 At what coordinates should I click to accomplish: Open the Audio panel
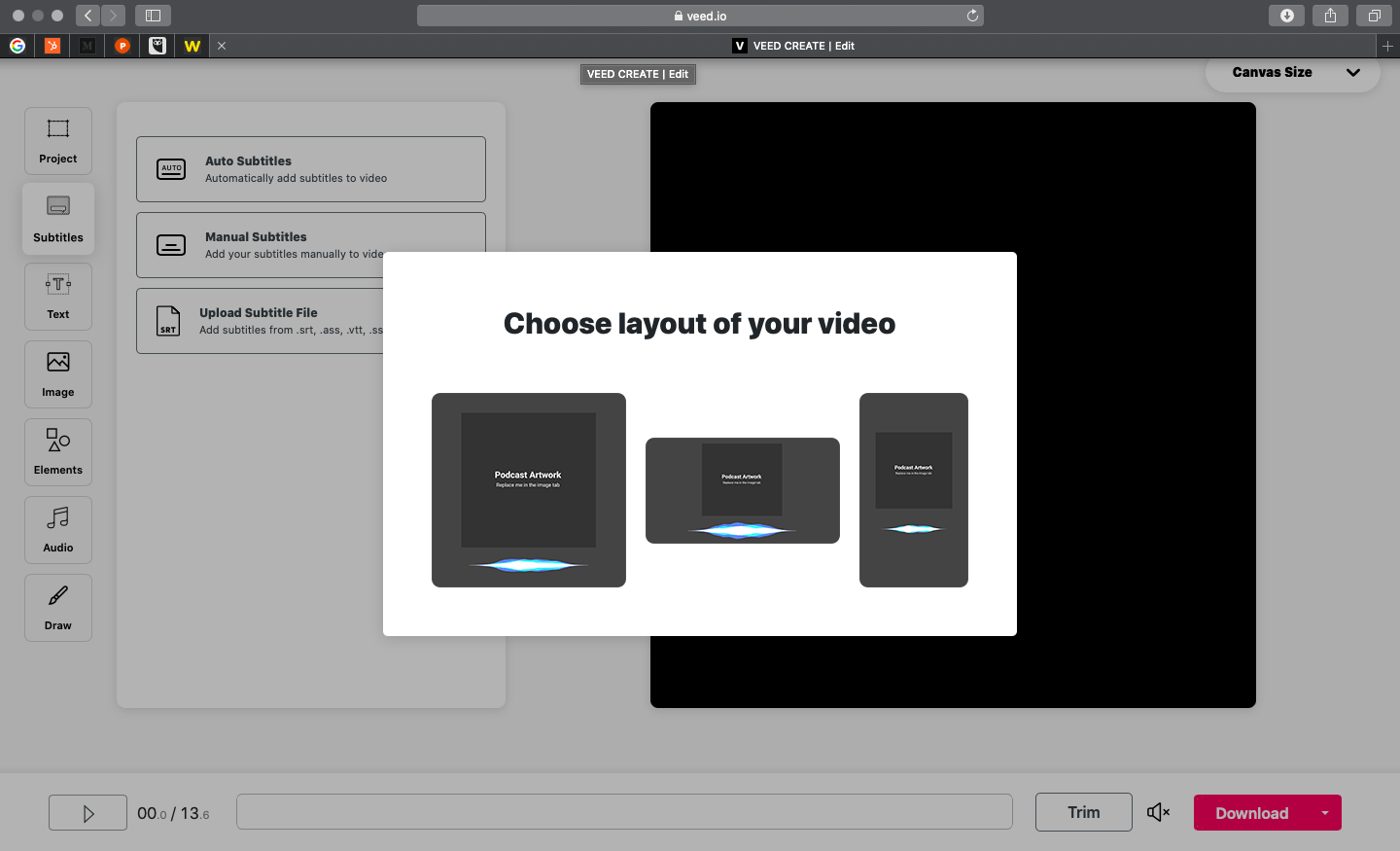point(58,530)
